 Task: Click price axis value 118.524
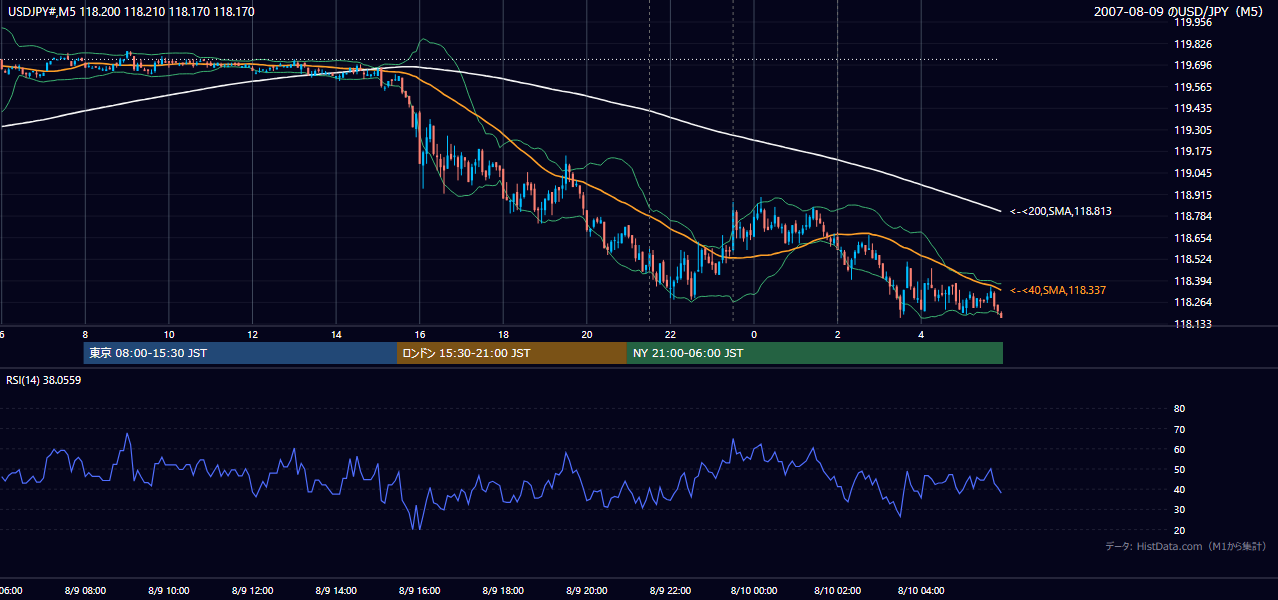coord(1193,259)
